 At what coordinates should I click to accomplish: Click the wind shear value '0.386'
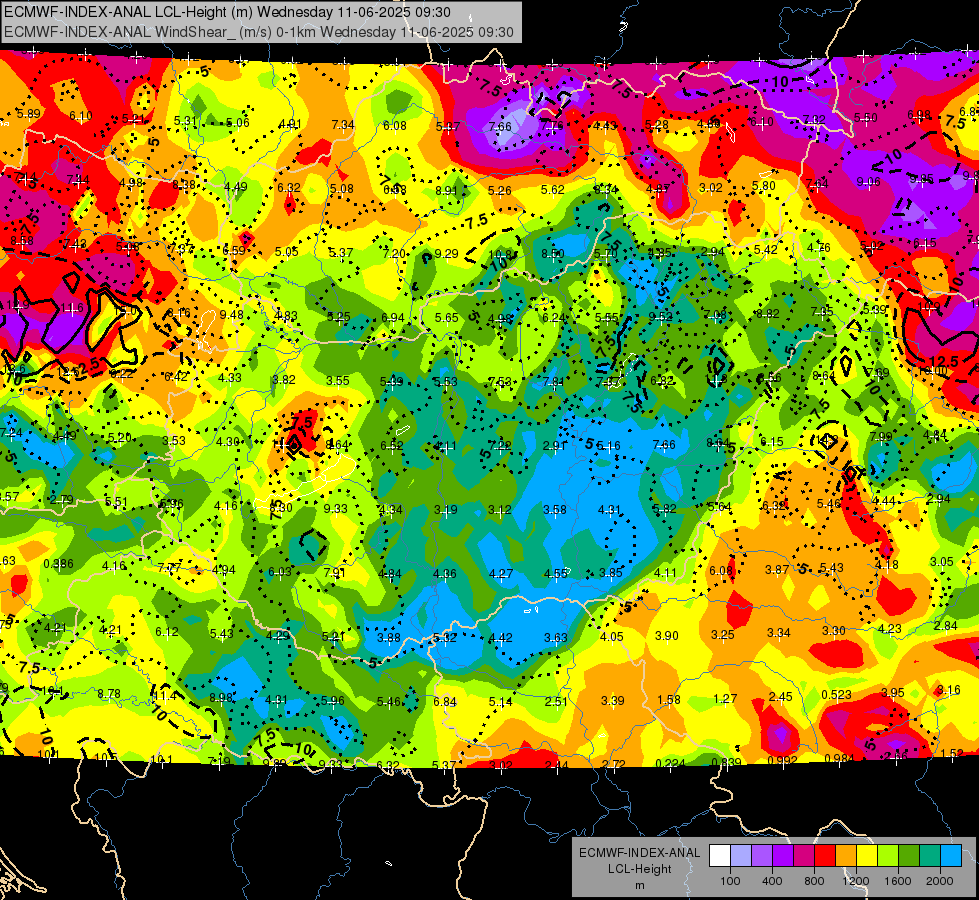(x=58, y=564)
